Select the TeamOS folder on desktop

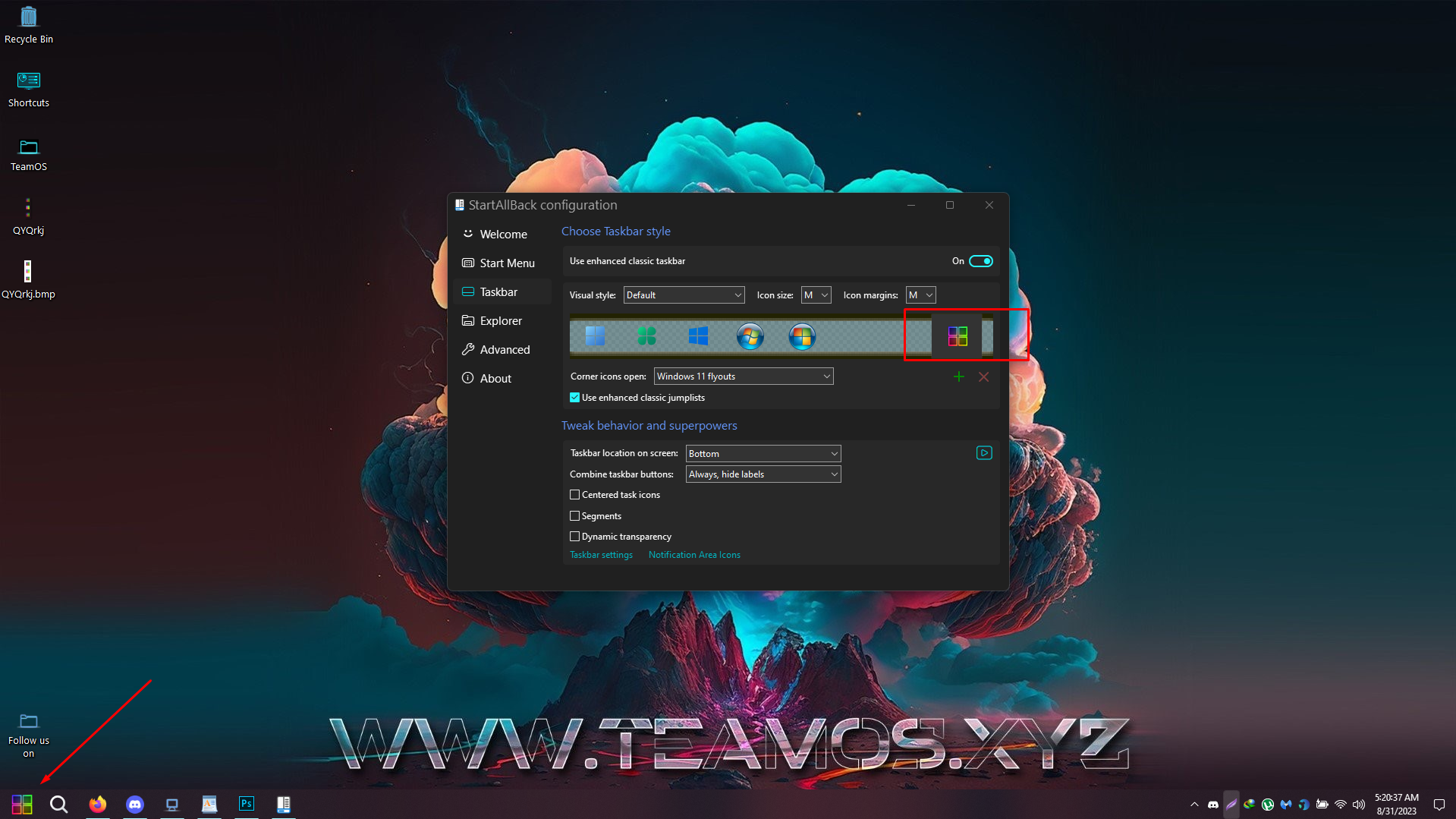29,153
